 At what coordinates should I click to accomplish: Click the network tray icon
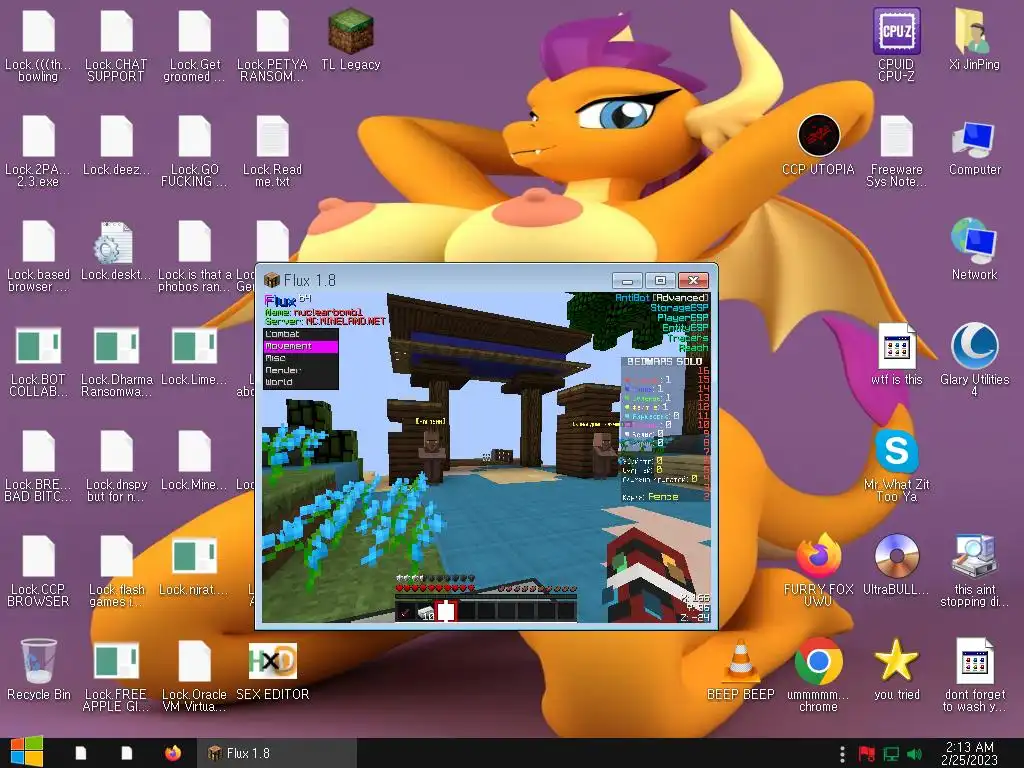(x=891, y=754)
